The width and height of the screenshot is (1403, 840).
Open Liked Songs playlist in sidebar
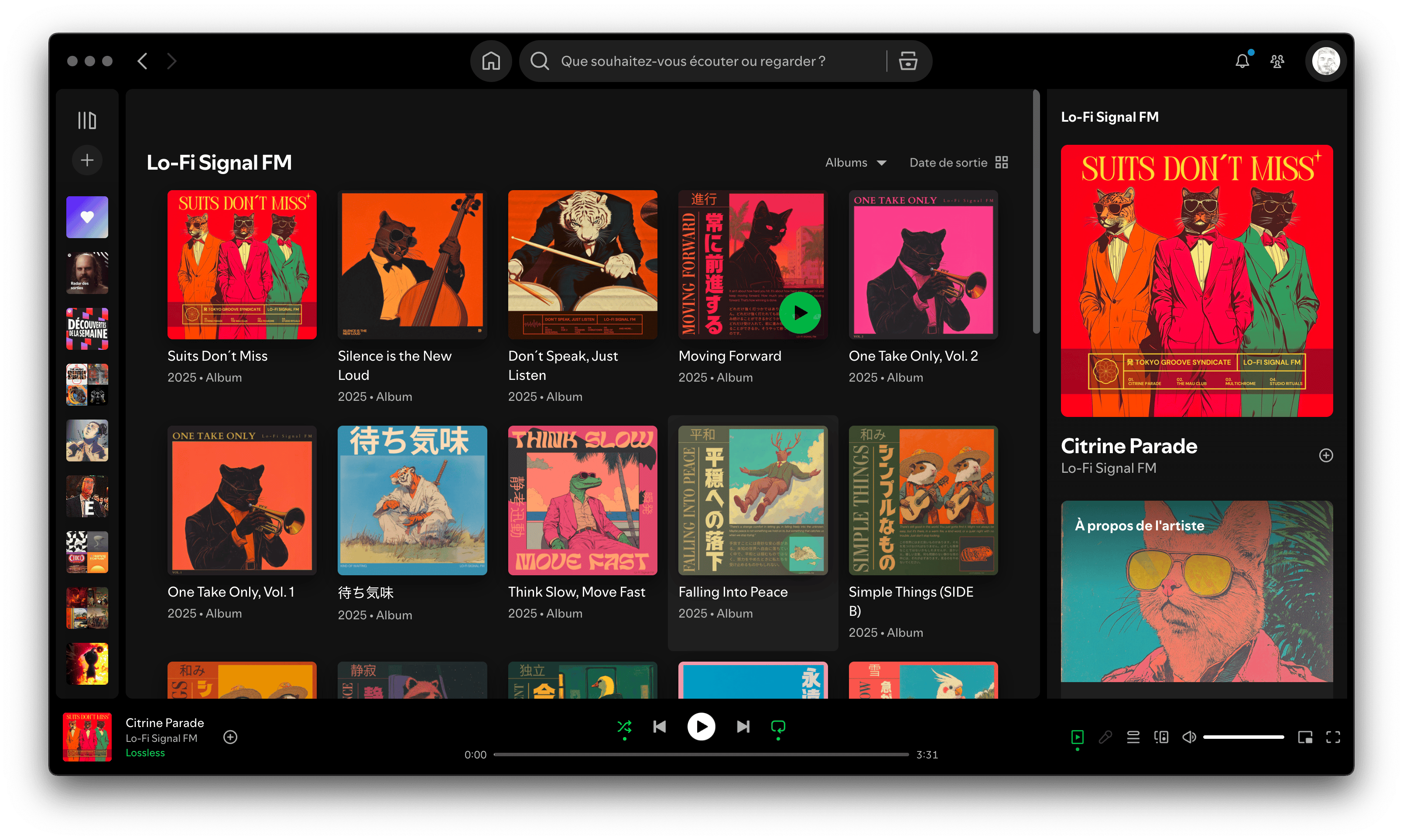click(87, 217)
